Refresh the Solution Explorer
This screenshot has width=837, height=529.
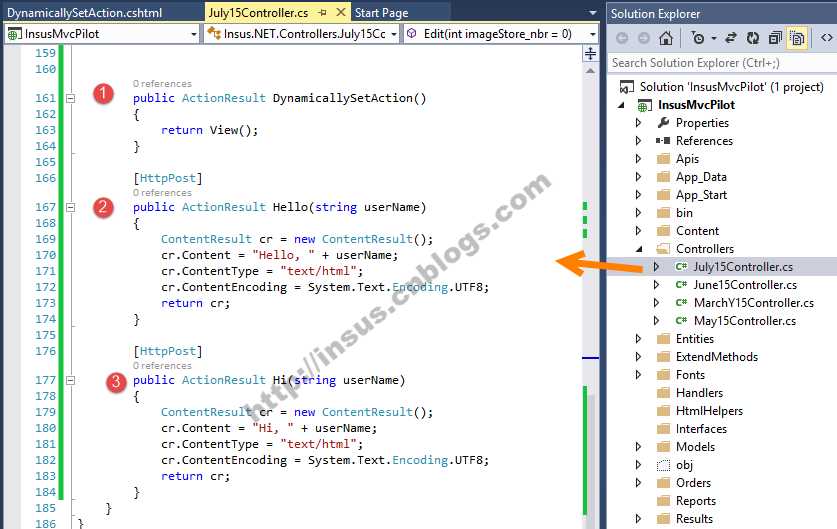[x=753, y=38]
